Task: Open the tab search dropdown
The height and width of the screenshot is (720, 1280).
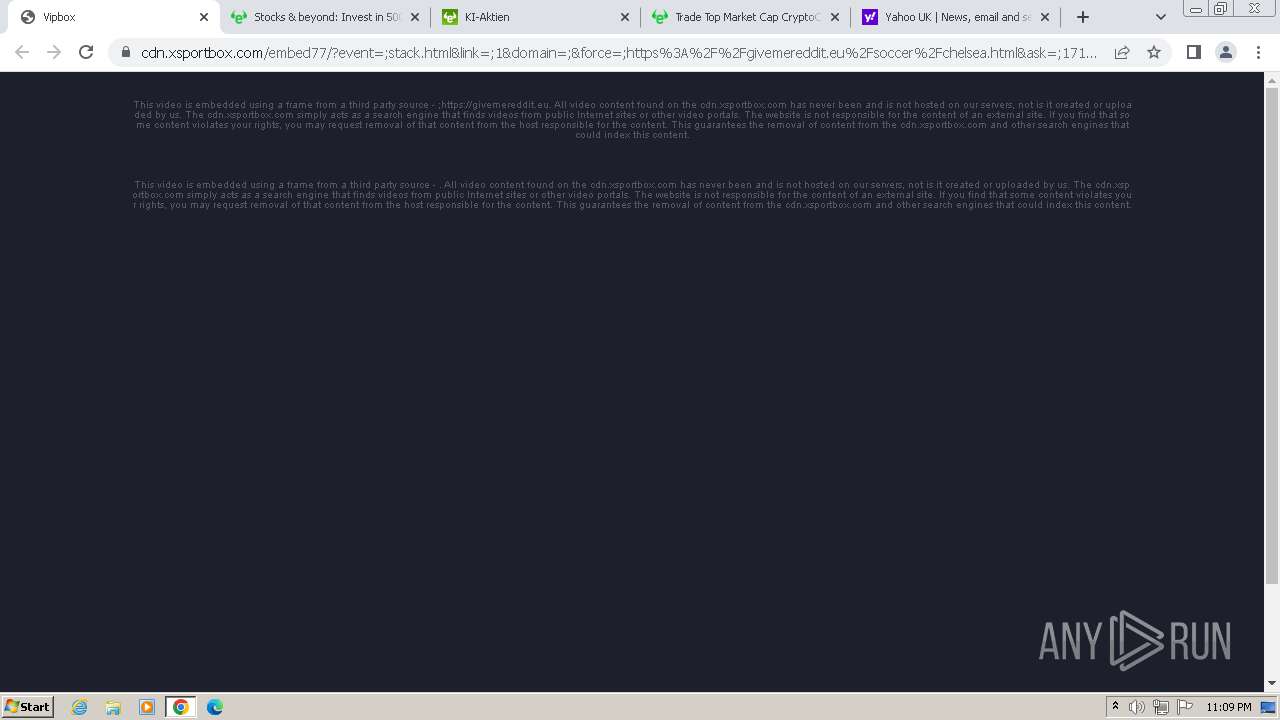Action: pyautogui.click(x=1161, y=17)
